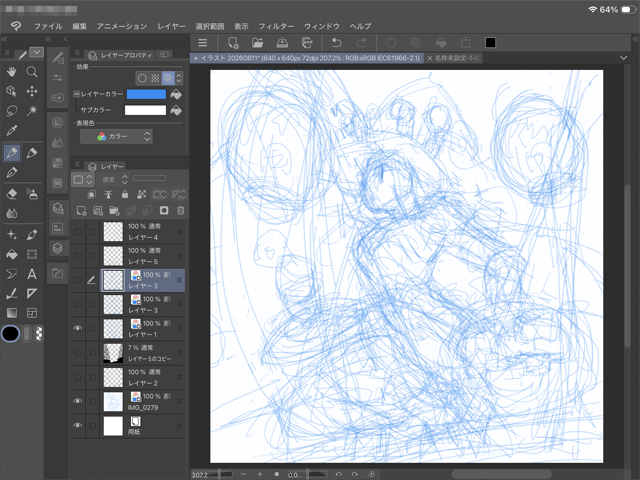Open file with folder icon in command bar
Screen dimensions: 640x480
(258, 42)
